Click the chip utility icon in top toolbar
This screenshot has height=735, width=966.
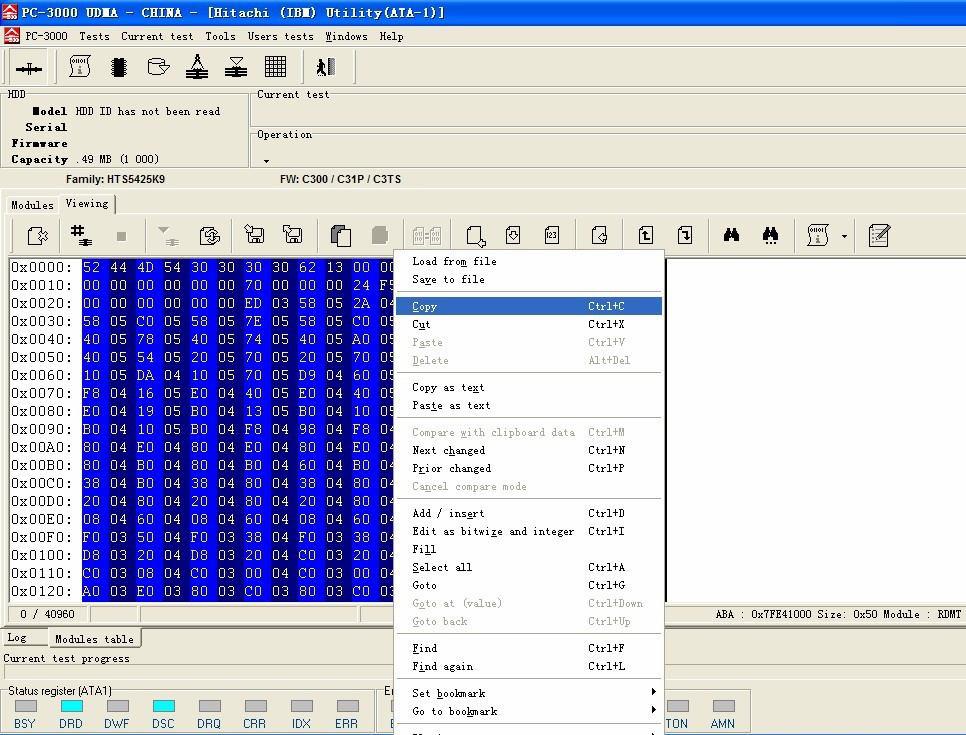pyautogui.click(x=119, y=67)
